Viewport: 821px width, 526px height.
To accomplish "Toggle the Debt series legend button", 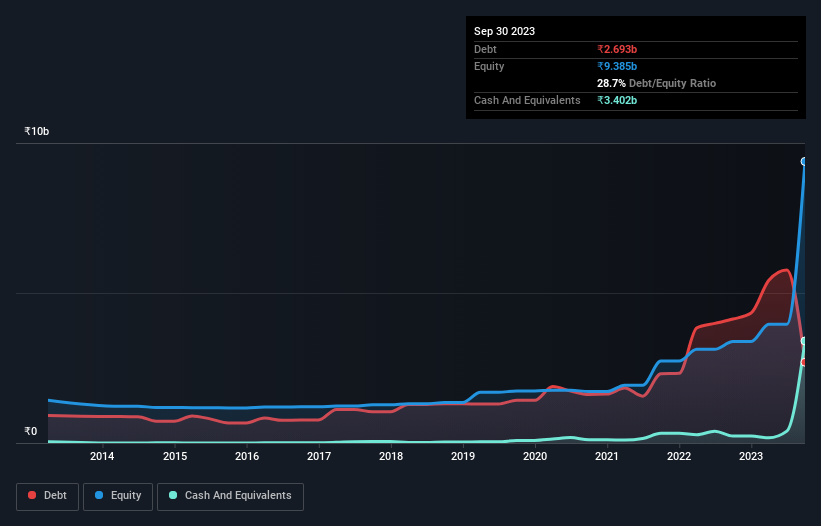I will [47, 496].
